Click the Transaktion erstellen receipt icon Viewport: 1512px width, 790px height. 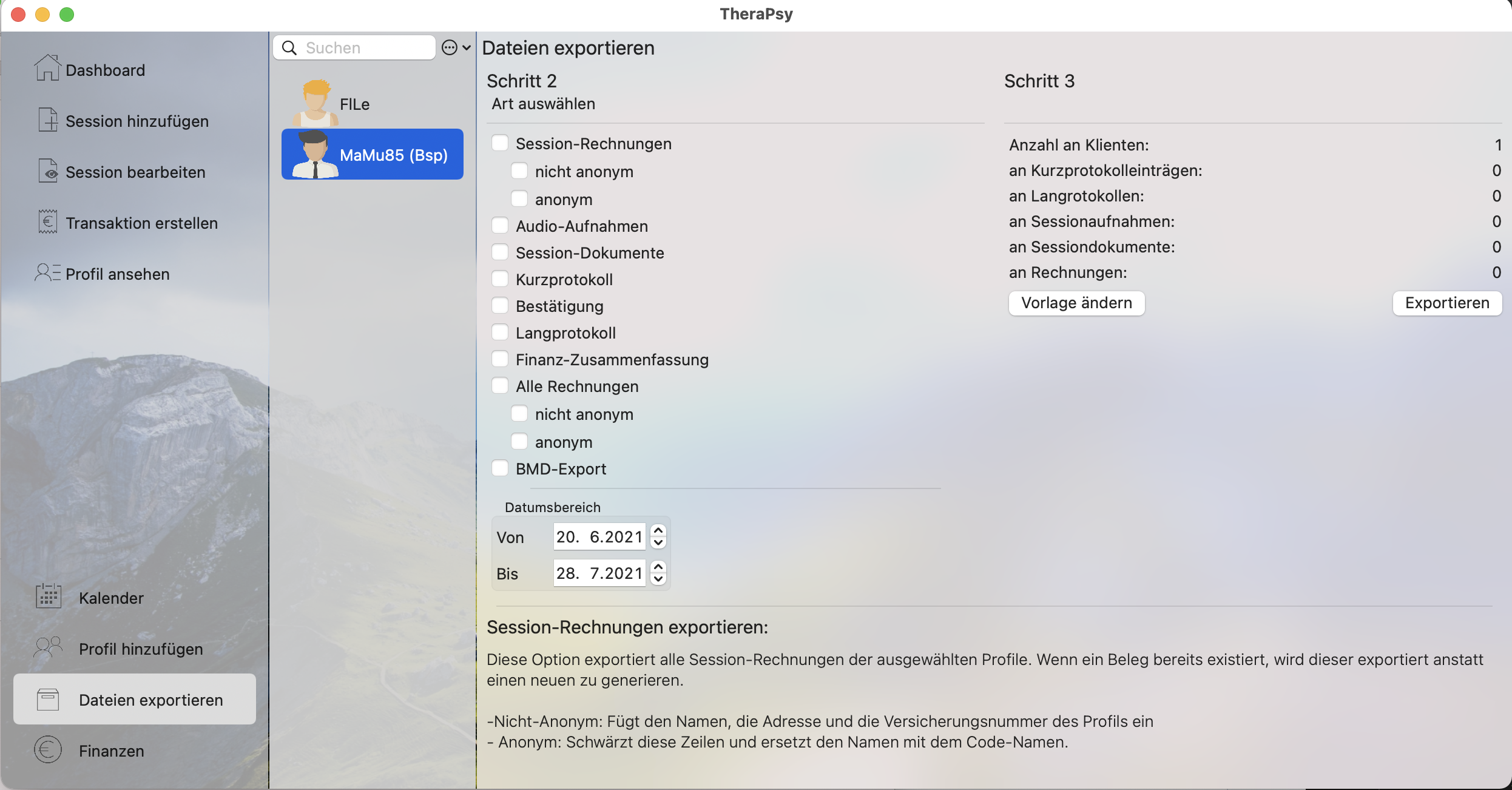coord(47,221)
